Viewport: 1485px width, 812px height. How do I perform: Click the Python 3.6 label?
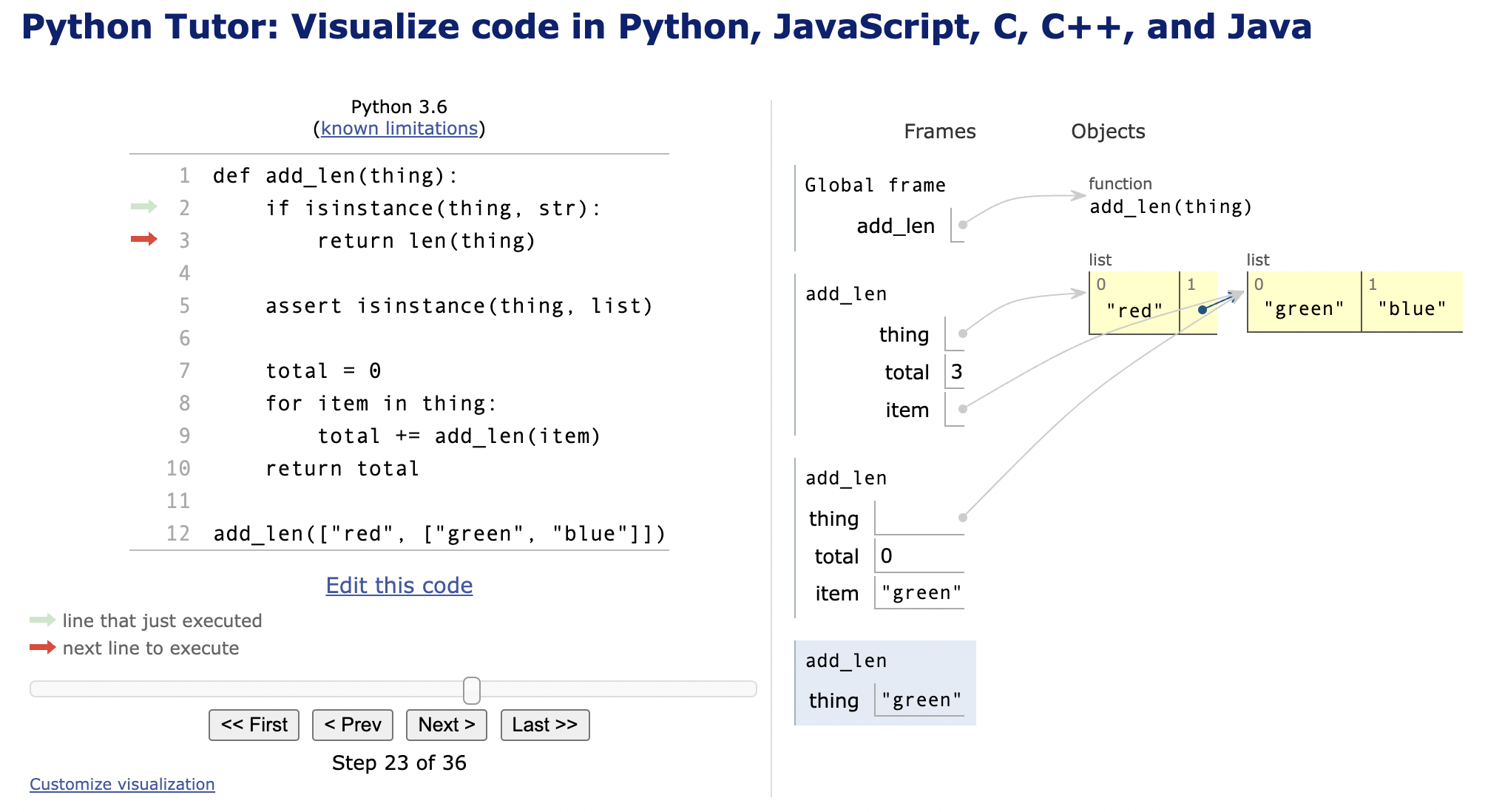point(399,106)
